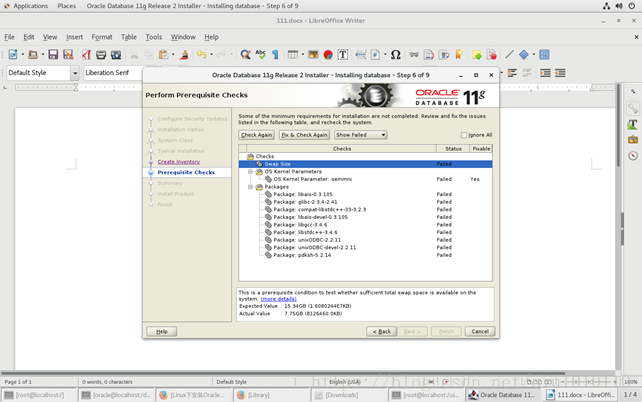Image resolution: width=642 pixels, height=402 pixels.
Task: Click the Insert Hyperlink icon
Action: click(414, 54)
